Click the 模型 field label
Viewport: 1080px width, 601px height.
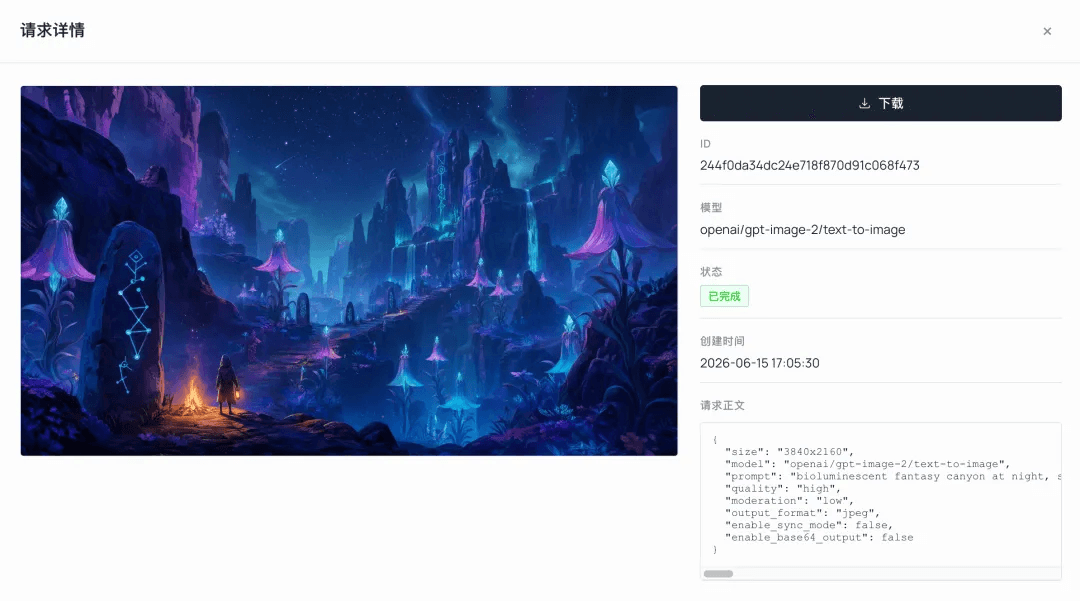point(711,207)
